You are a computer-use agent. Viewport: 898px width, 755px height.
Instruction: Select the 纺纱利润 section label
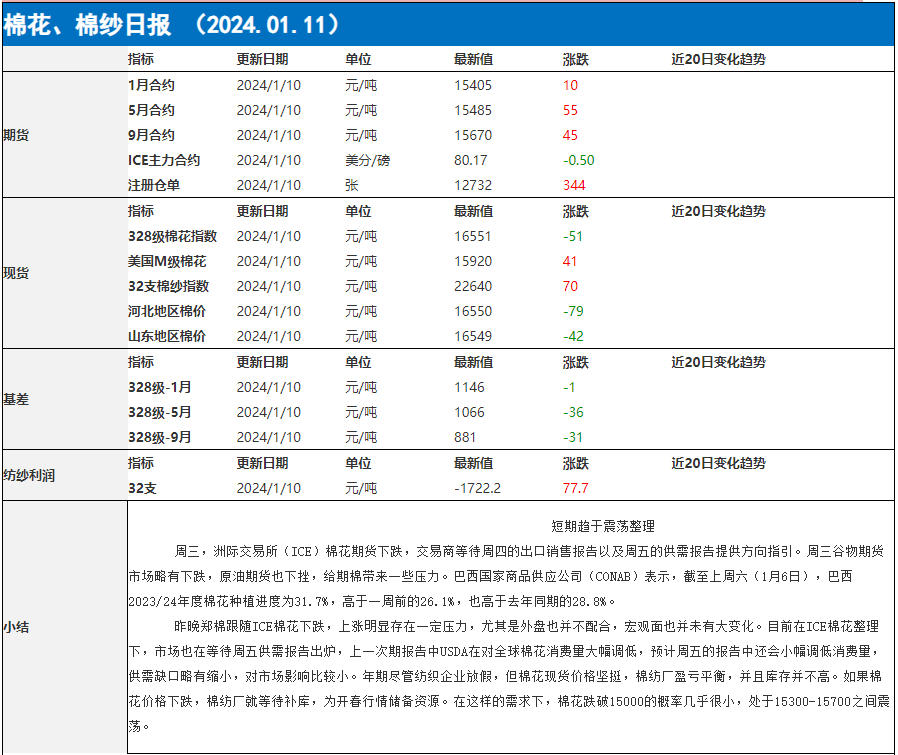pos(29,475)
